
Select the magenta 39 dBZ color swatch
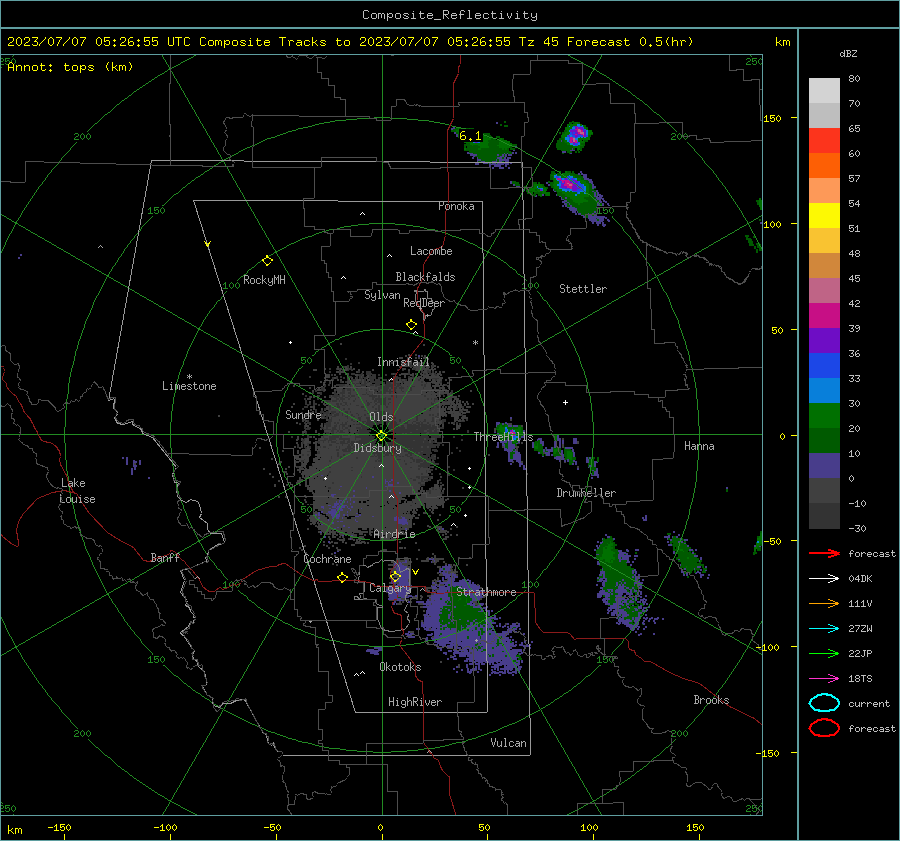[x=824, y=316]
